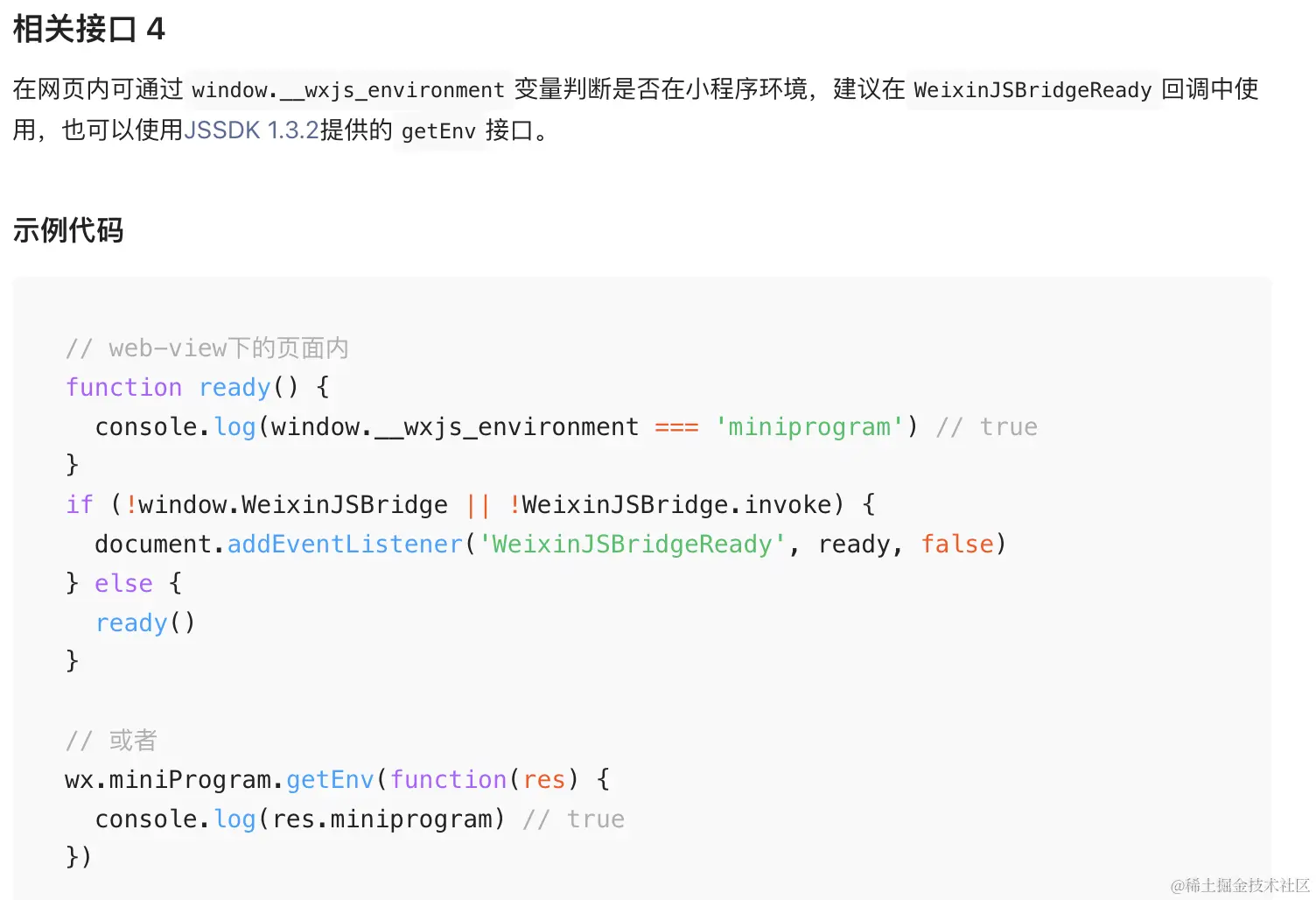Click the ready() call inside else block
The image size is (1316, 900).
coord(145,622)
